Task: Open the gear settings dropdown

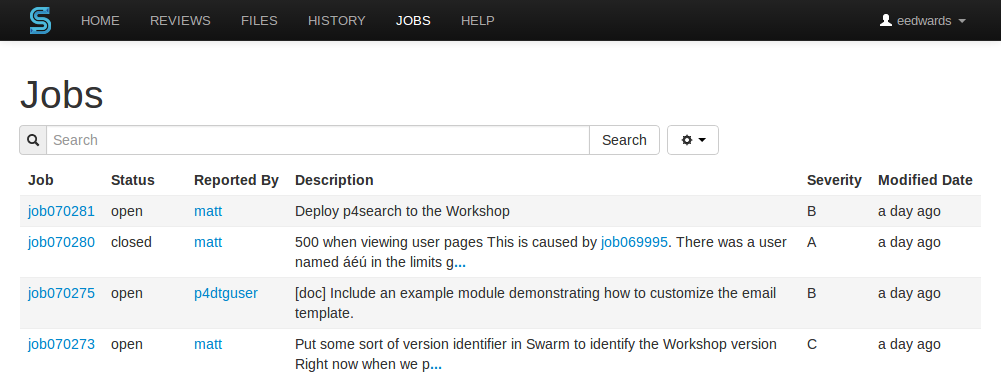Action: tap(693, 140)
